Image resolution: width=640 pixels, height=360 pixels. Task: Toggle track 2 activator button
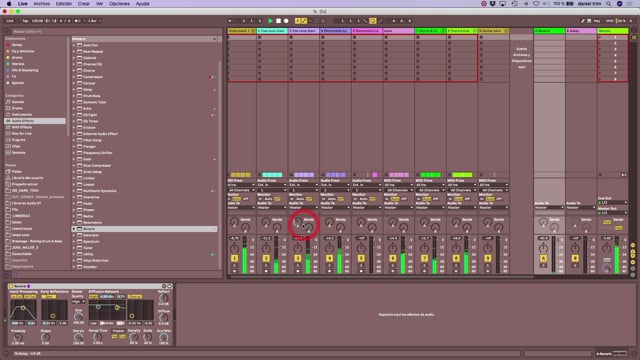[x=266, y=258]
